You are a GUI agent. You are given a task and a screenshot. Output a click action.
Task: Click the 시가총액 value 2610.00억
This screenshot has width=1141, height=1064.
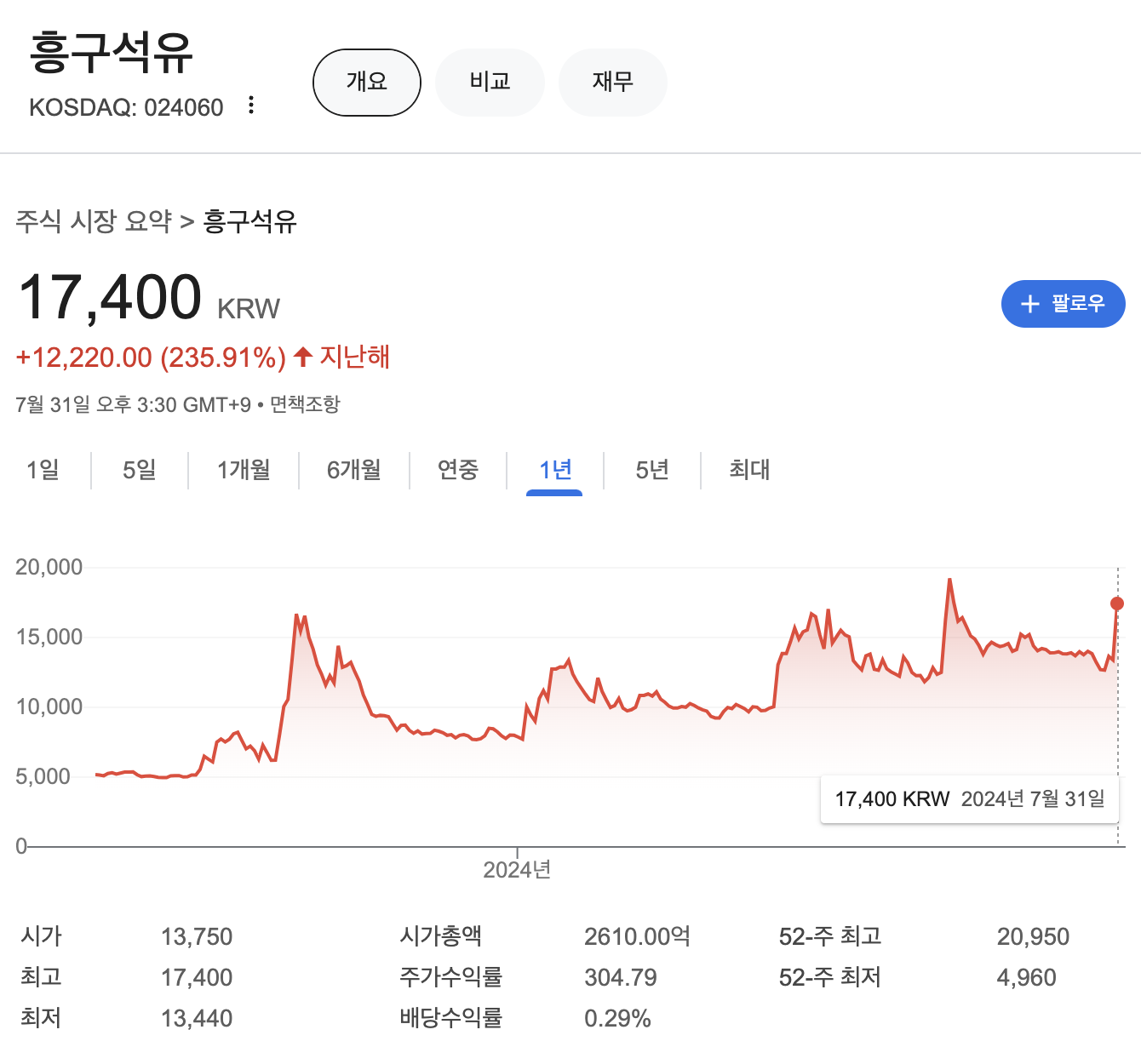coord(637,937)
